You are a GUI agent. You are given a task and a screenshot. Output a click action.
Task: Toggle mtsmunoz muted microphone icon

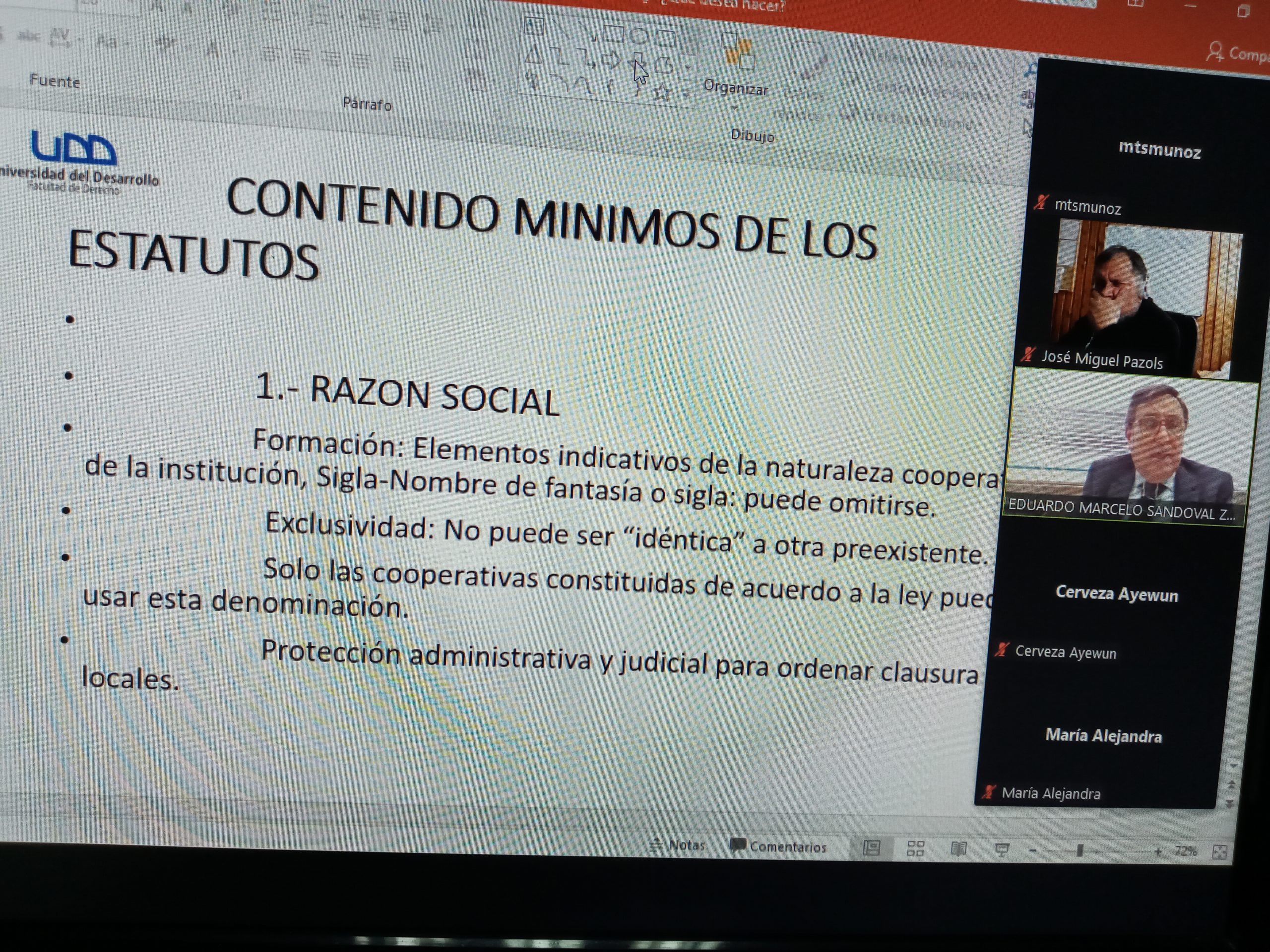click(x=1041, y=203)
